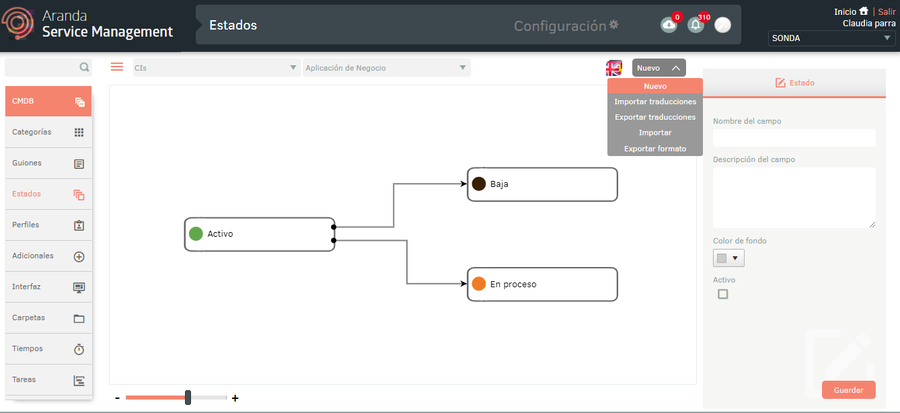Click the Guardar button

pos(848,390)
